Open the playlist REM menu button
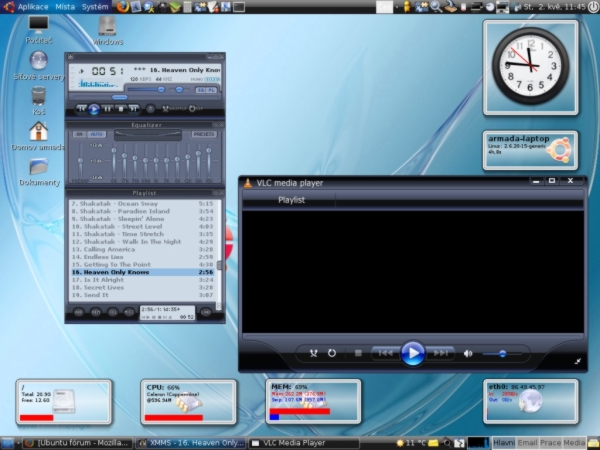 [x=96, y=312]
